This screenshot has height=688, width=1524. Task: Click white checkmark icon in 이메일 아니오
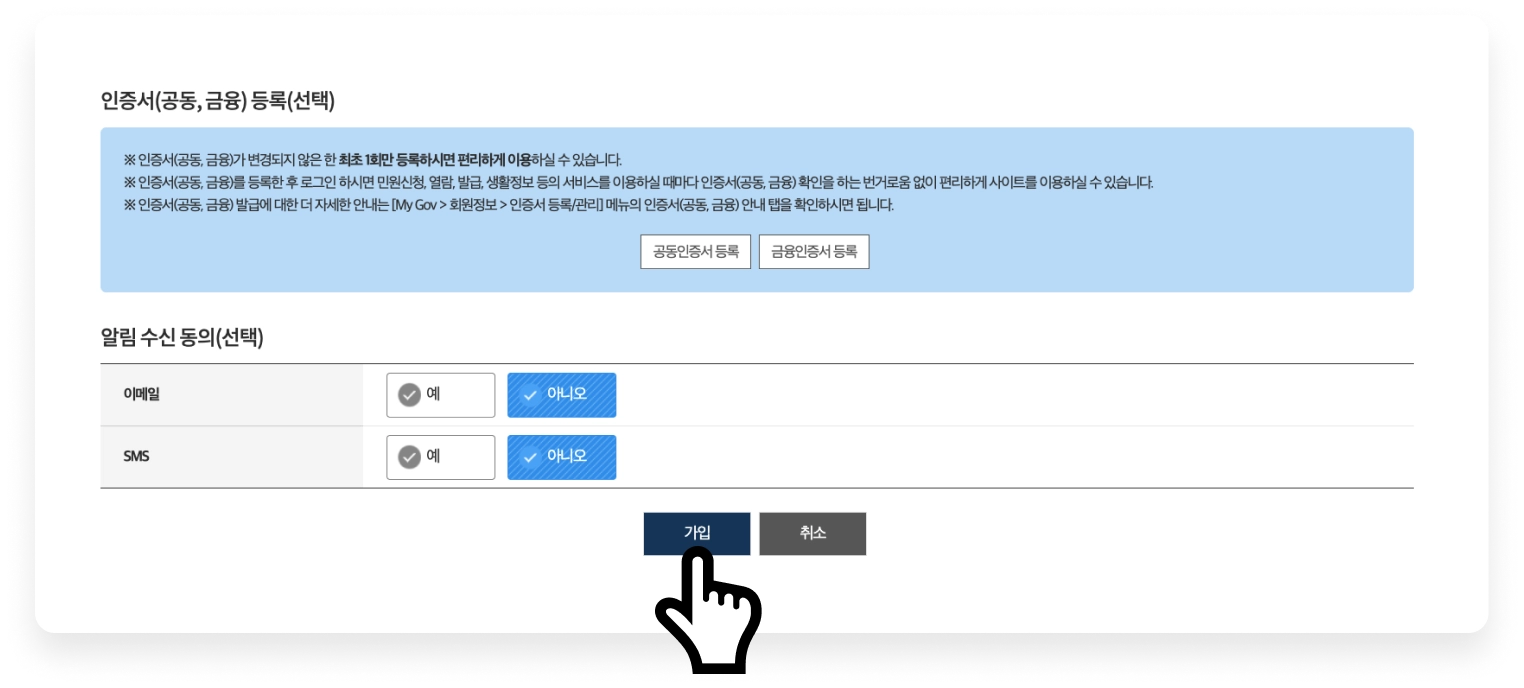pyautogui.click(x=530, y=395)
